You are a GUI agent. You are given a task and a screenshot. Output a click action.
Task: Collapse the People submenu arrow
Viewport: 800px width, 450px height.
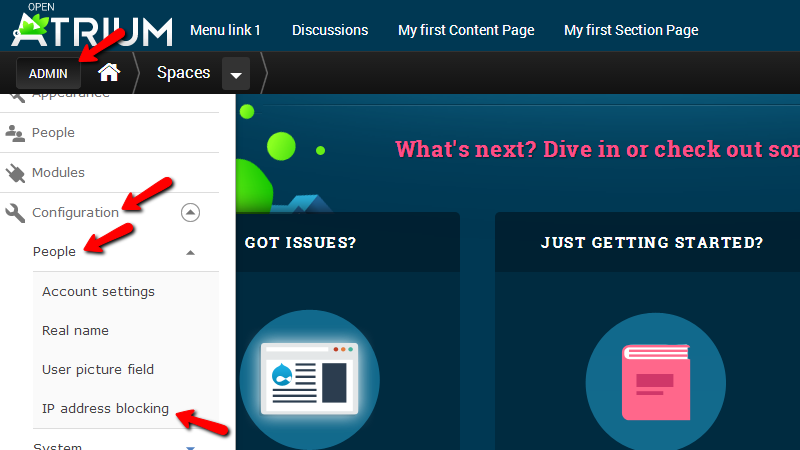pyautogui.click(x=190, y=252)
